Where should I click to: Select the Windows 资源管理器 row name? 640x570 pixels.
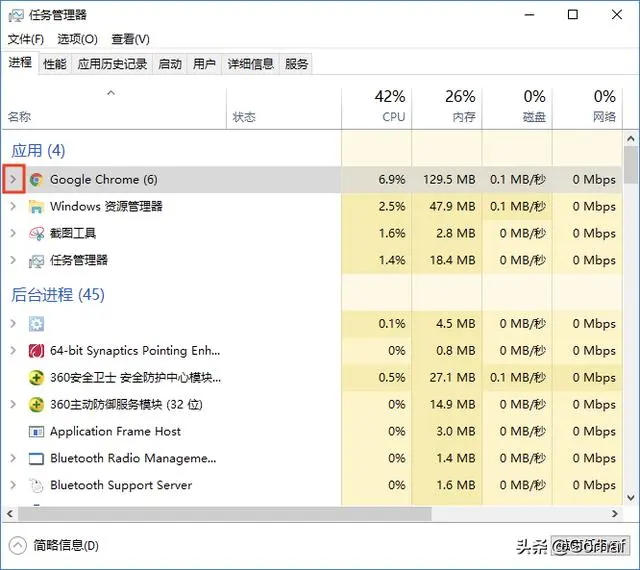coord(106,207)
